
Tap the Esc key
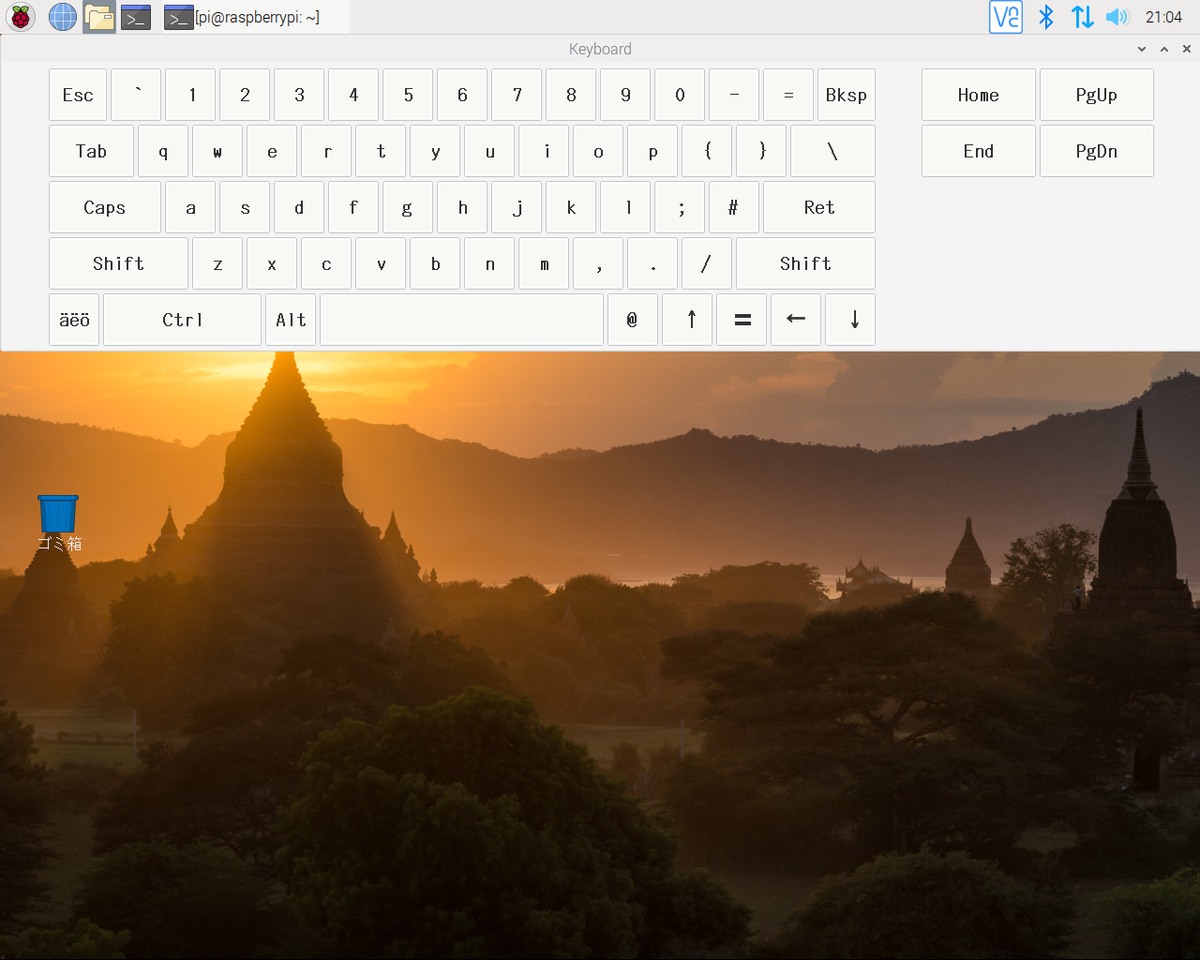click(x=78, y=95)
